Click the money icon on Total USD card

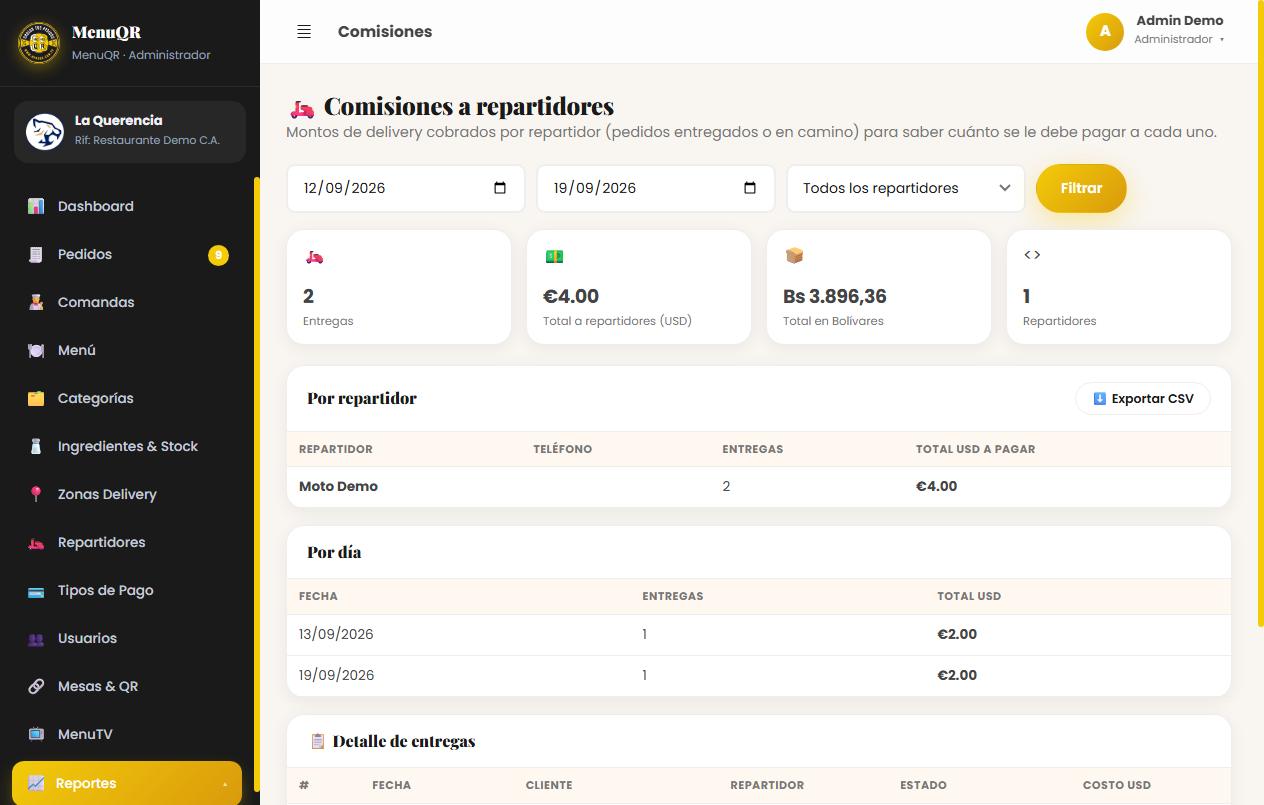pyautogui.click(x=554, y=256)
